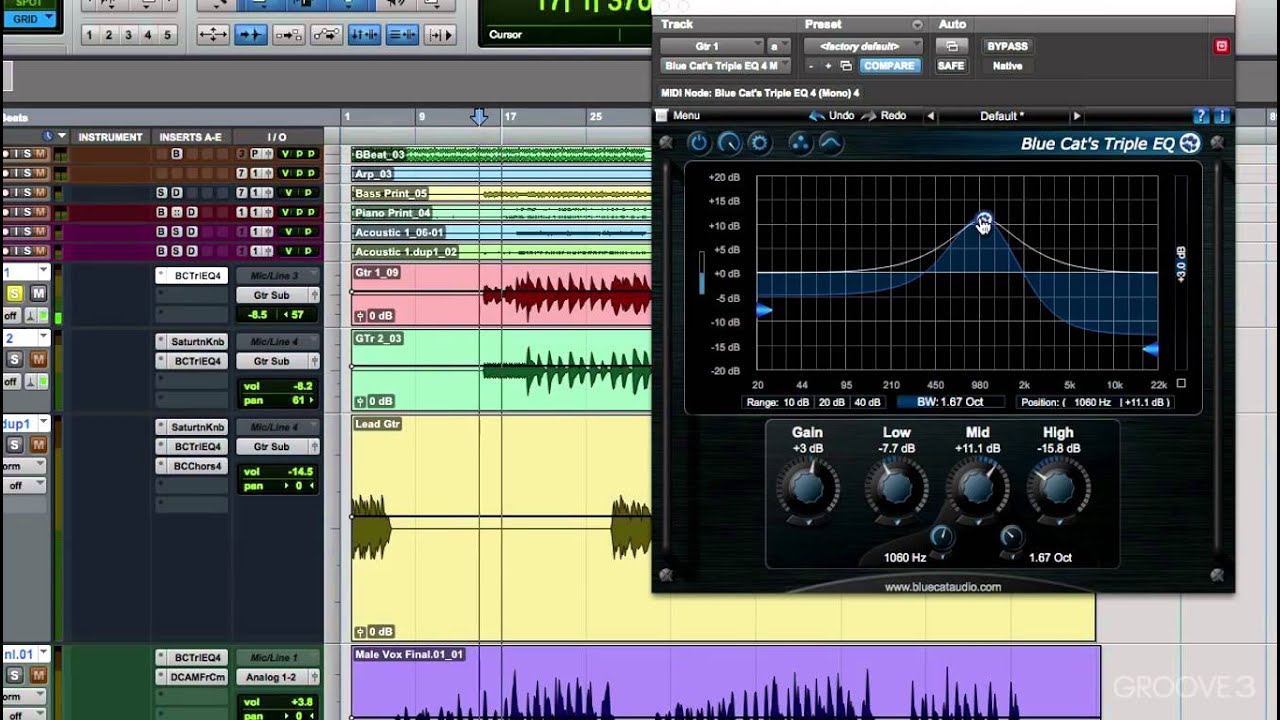
Task: Click the minus previous preset button
Action: click(811, 66)
